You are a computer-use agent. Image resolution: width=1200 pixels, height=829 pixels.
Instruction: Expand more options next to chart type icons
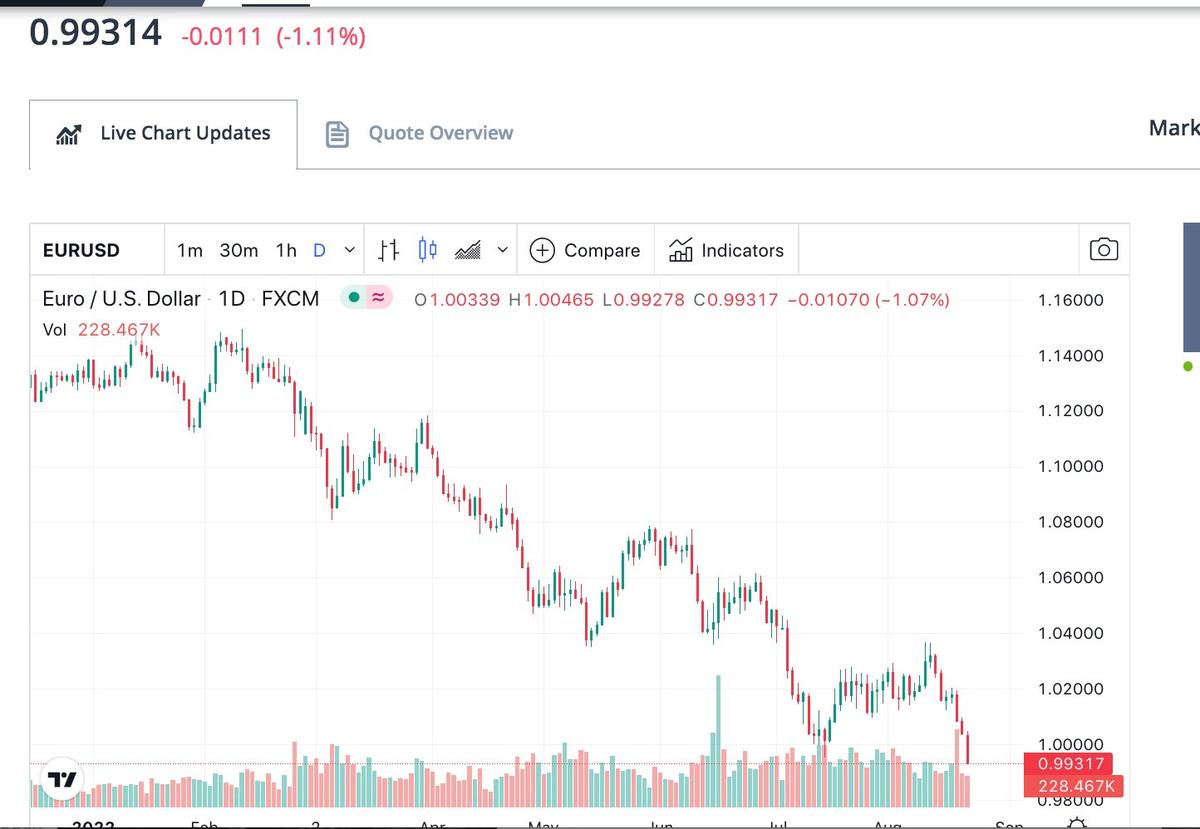click(x=502, y=250)
